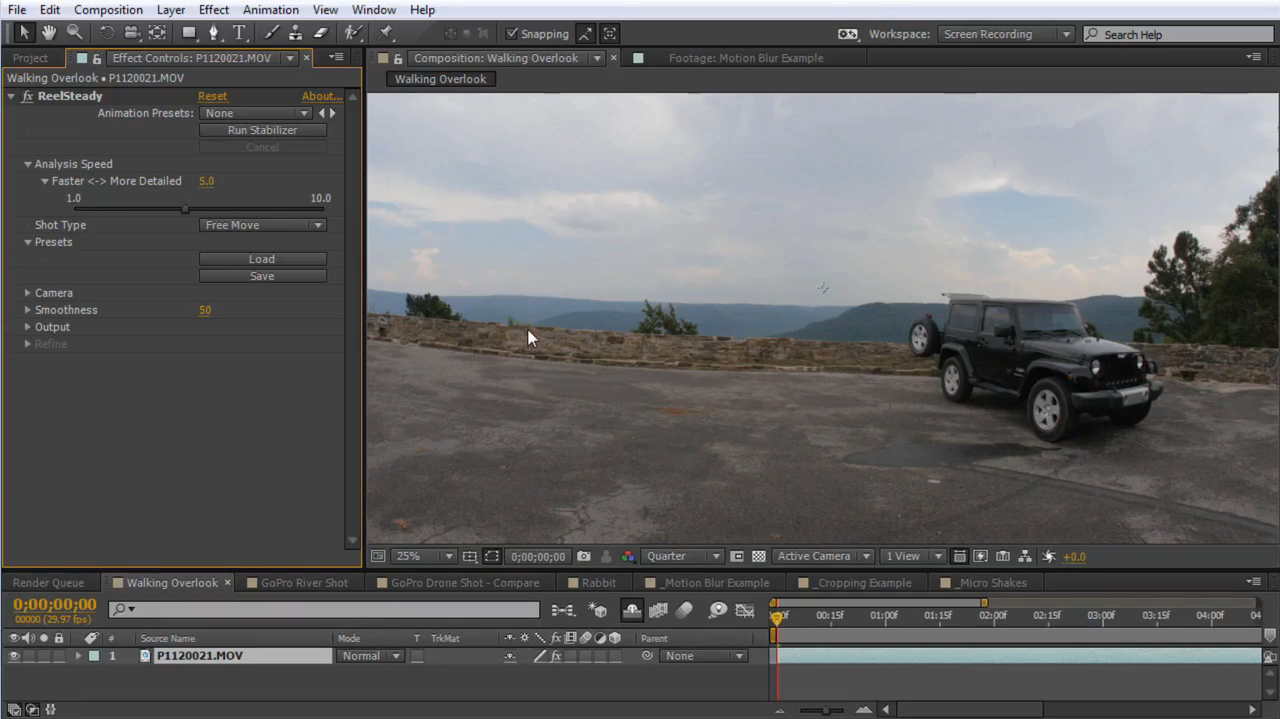Open the 1 View layout dropdown

(912, 556)
